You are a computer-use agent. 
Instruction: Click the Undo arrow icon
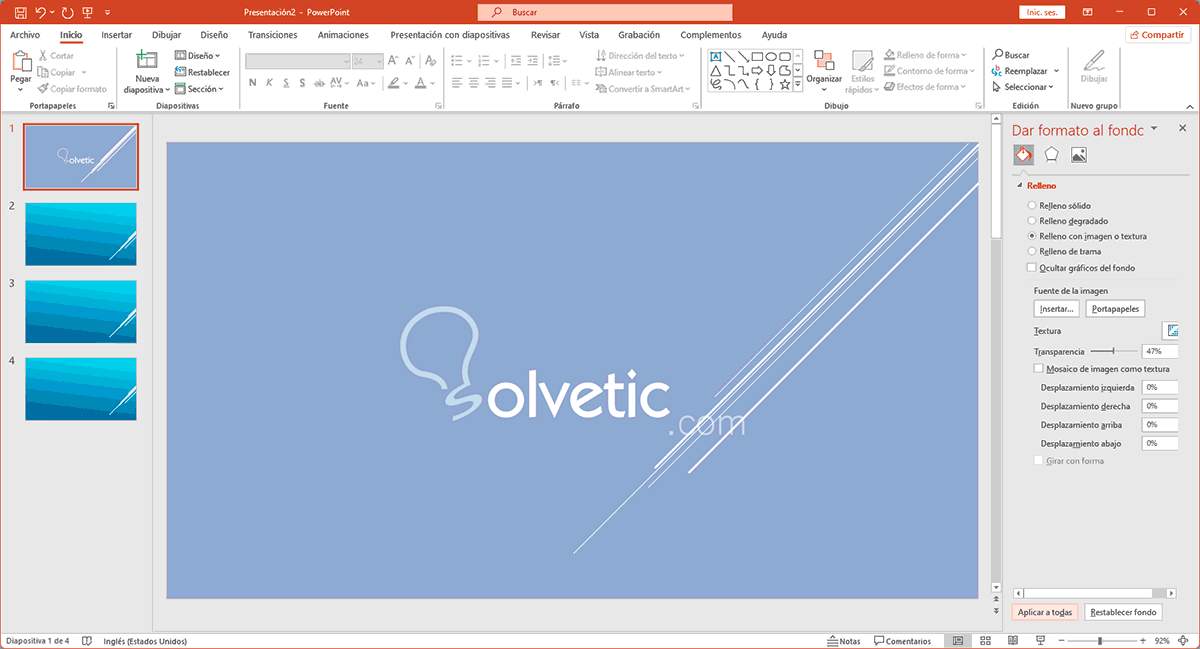(x=40, y=12)
